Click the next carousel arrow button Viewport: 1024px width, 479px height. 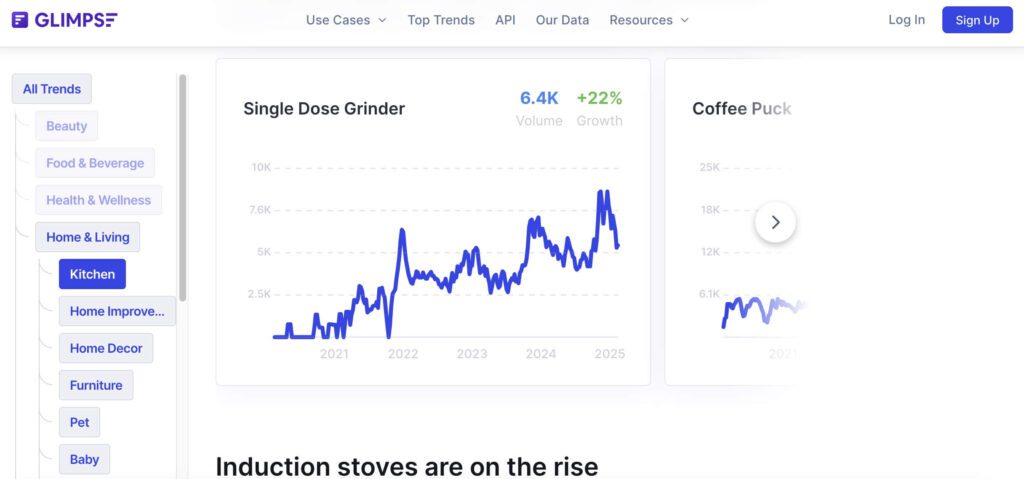pos(775,222)
